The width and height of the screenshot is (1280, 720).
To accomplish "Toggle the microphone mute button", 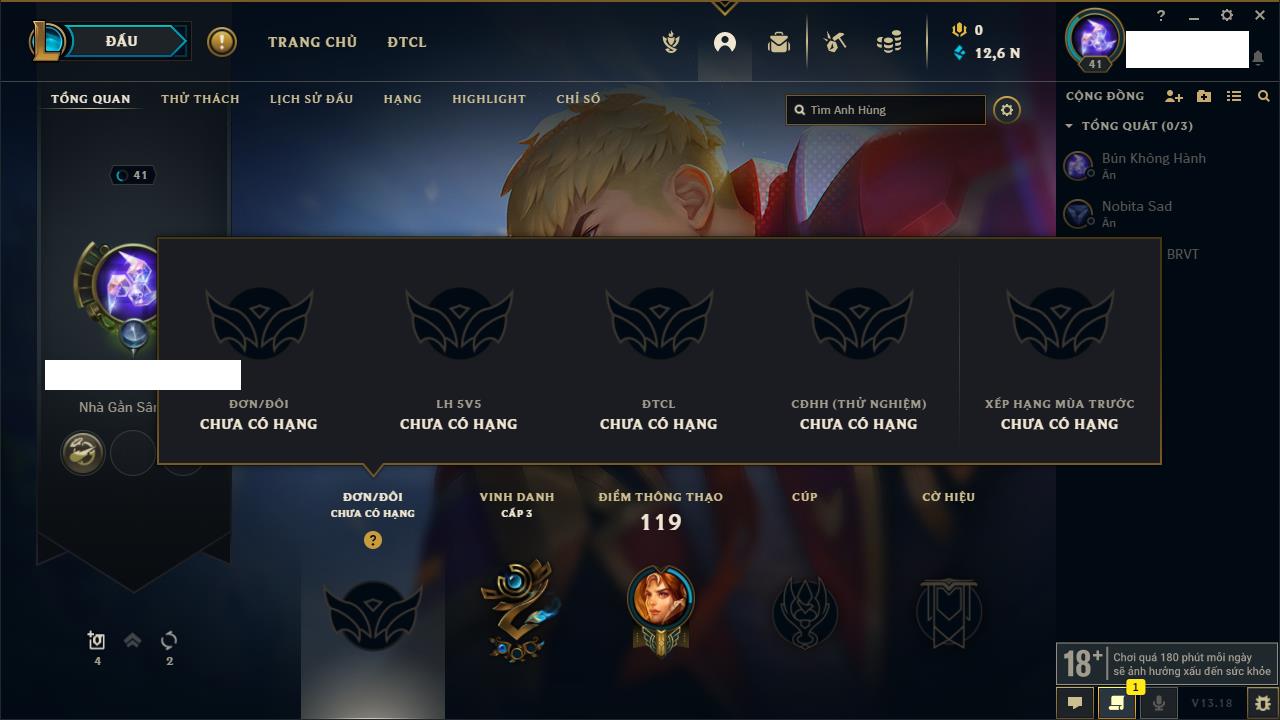I will (x=1158, y=703).
